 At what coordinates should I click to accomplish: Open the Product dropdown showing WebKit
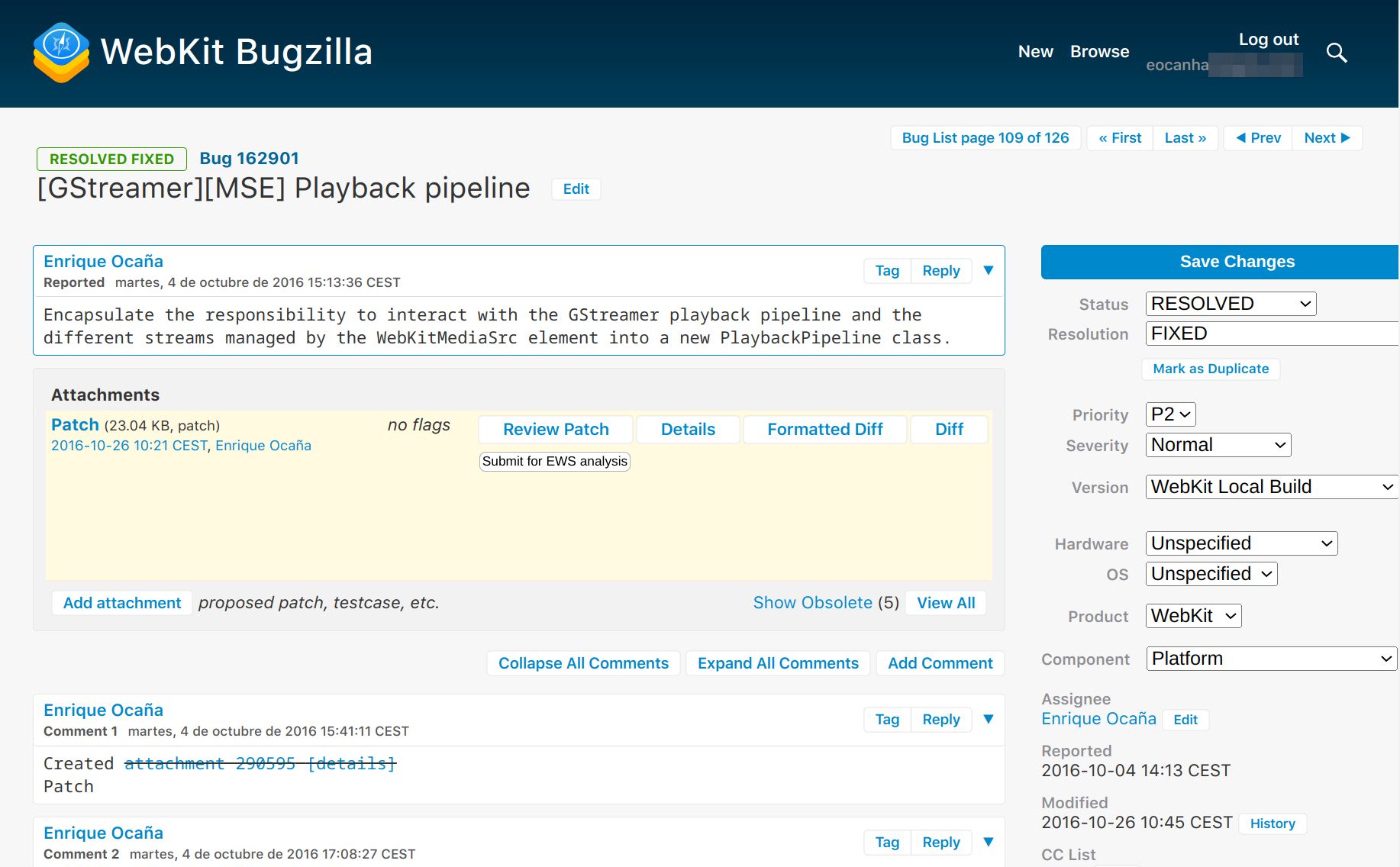[1193, 616]
